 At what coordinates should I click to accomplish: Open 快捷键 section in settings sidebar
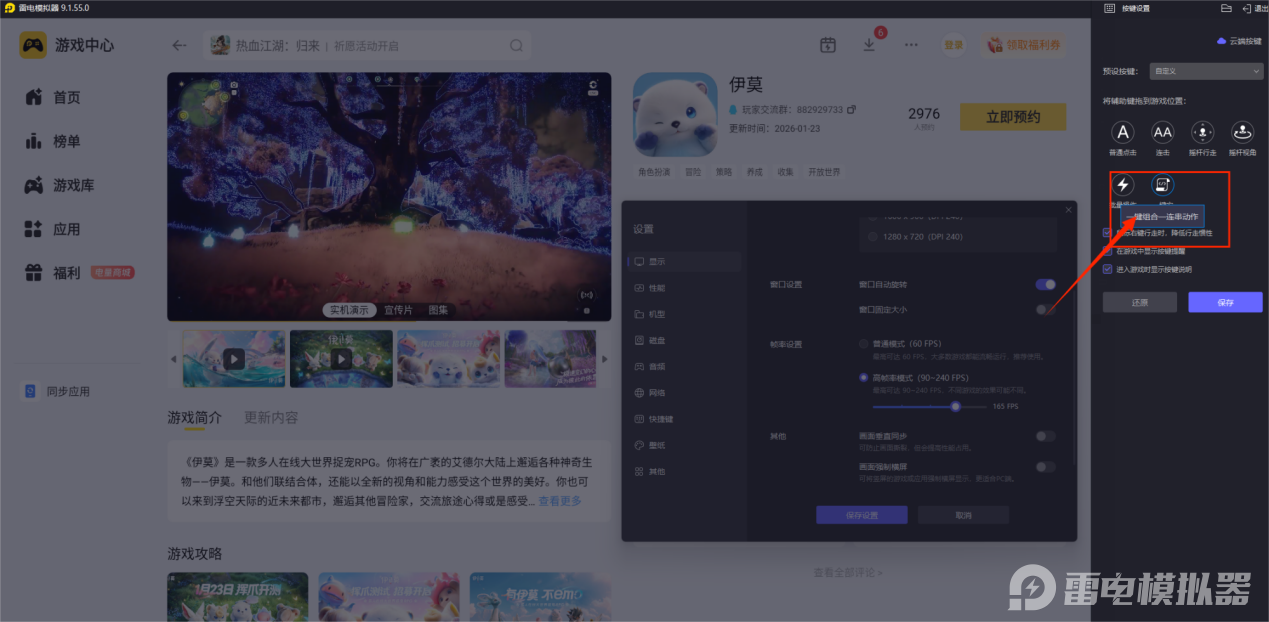click(x=660, y=419)
